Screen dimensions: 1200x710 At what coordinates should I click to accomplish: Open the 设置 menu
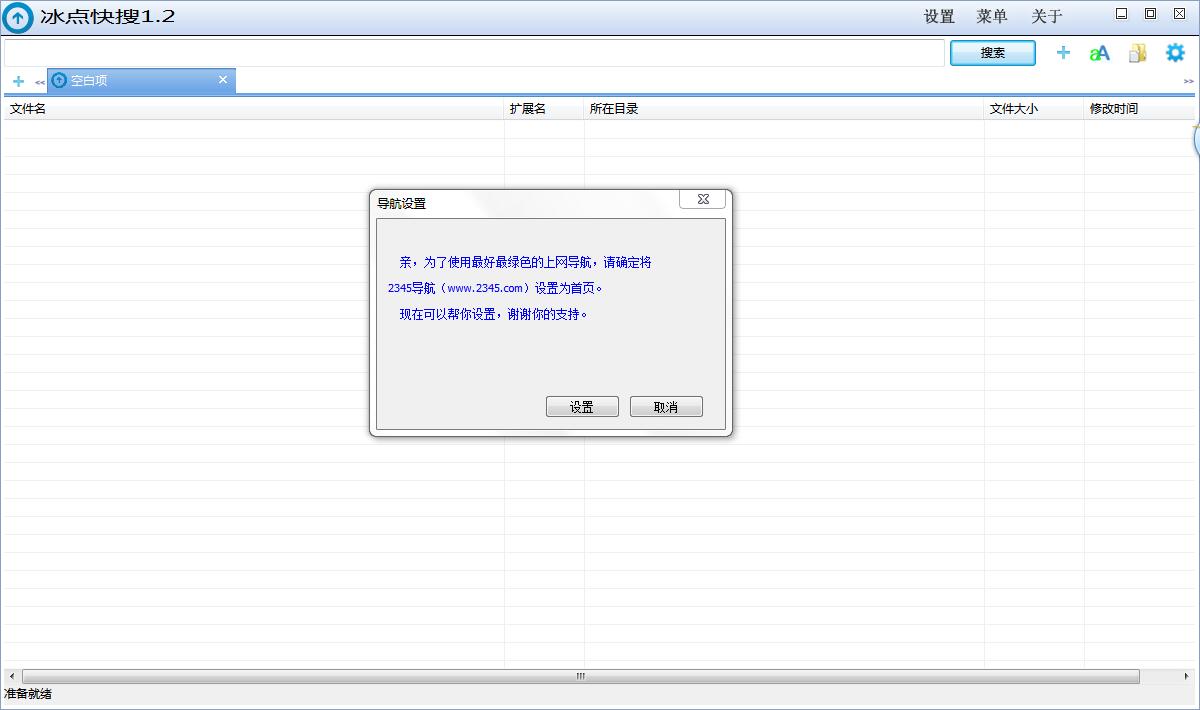point(939,17)
